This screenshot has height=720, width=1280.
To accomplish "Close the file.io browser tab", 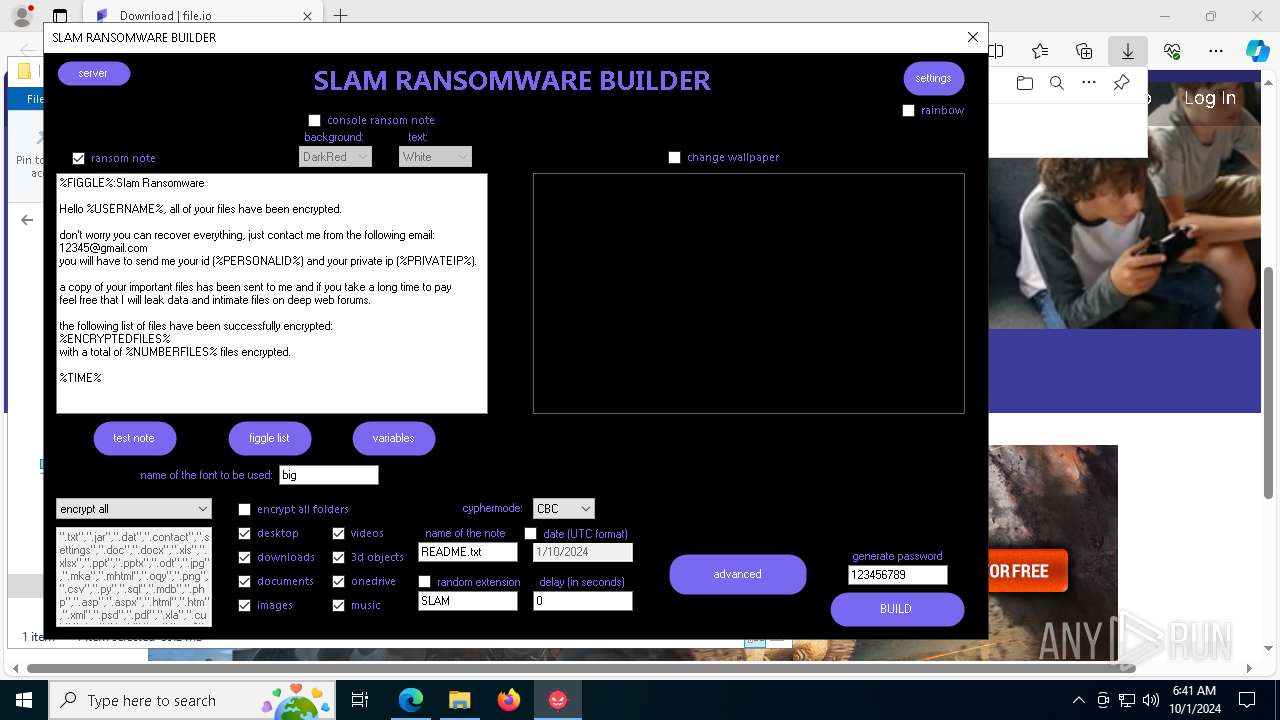I will tap(307, 16).
